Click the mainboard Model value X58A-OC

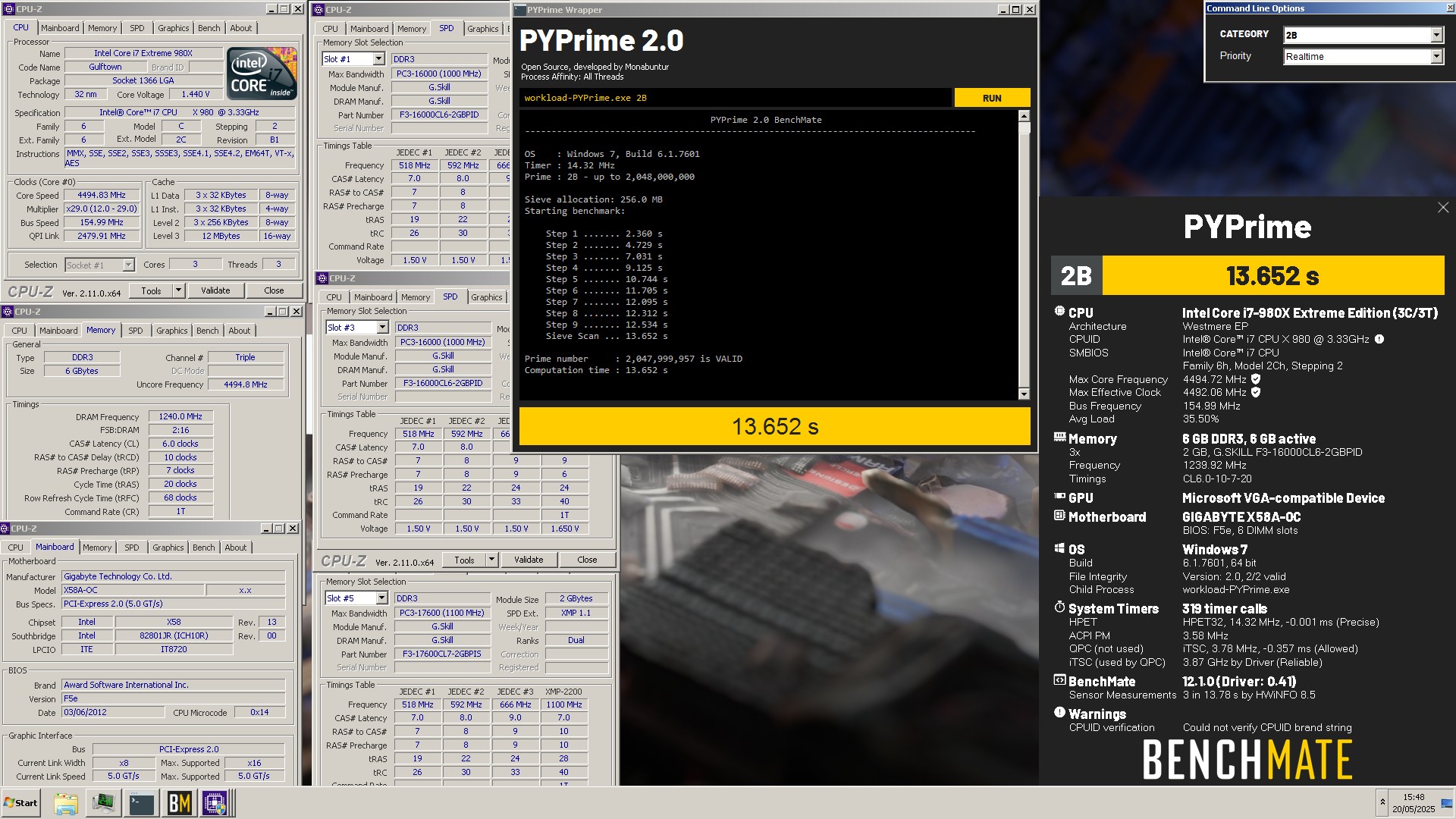pos(133,590)
